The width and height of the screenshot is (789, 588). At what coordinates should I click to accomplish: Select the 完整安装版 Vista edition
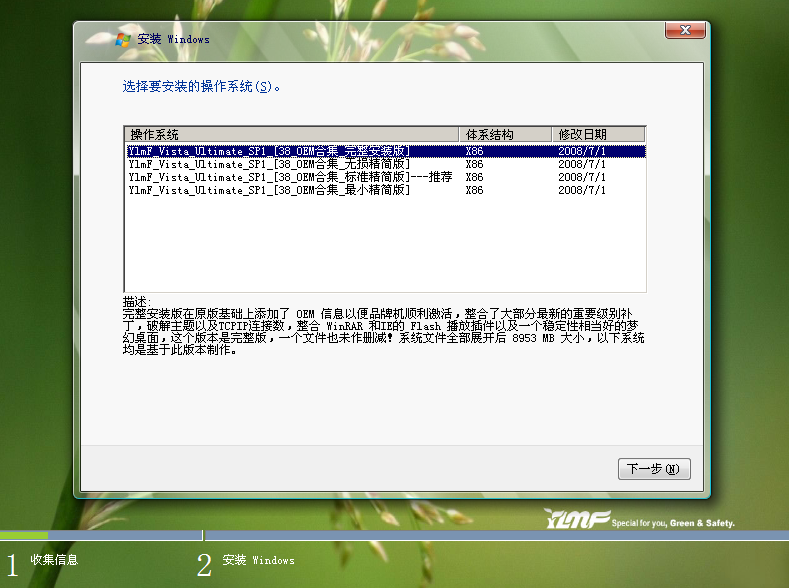coord(269,151)
